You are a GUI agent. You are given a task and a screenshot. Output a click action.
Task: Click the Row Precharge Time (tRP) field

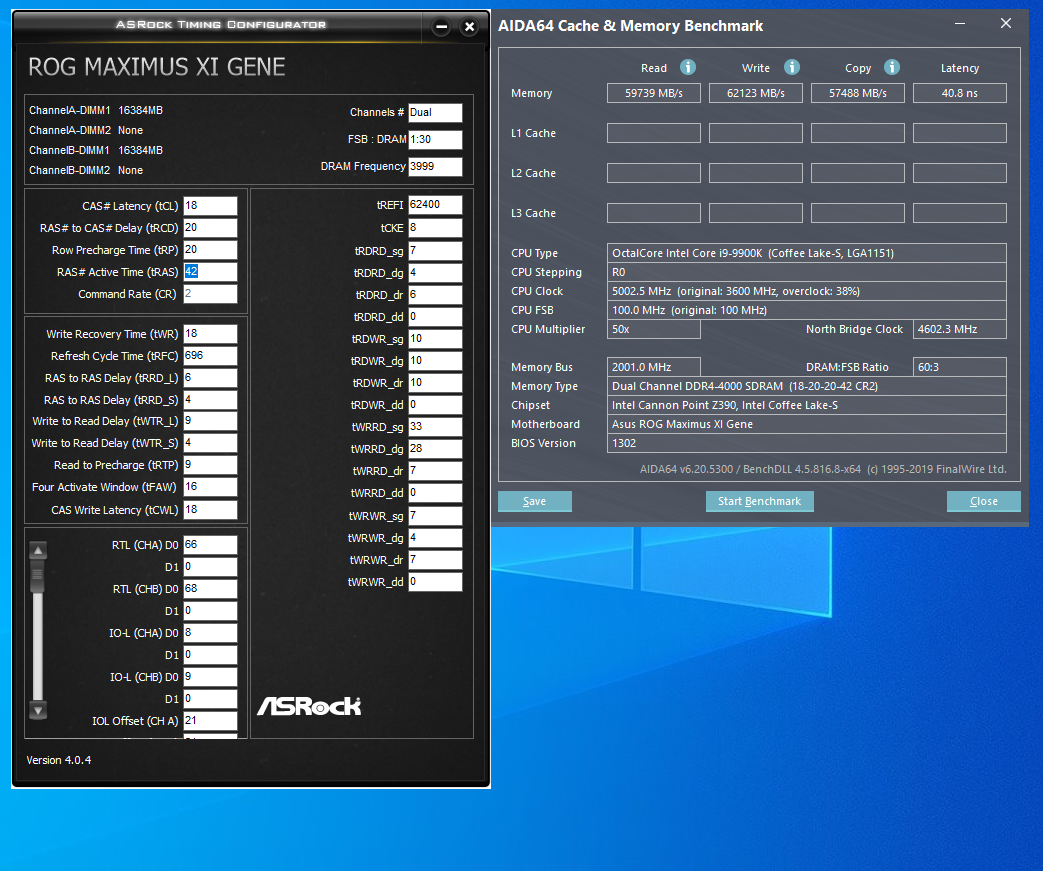[210, 250]
